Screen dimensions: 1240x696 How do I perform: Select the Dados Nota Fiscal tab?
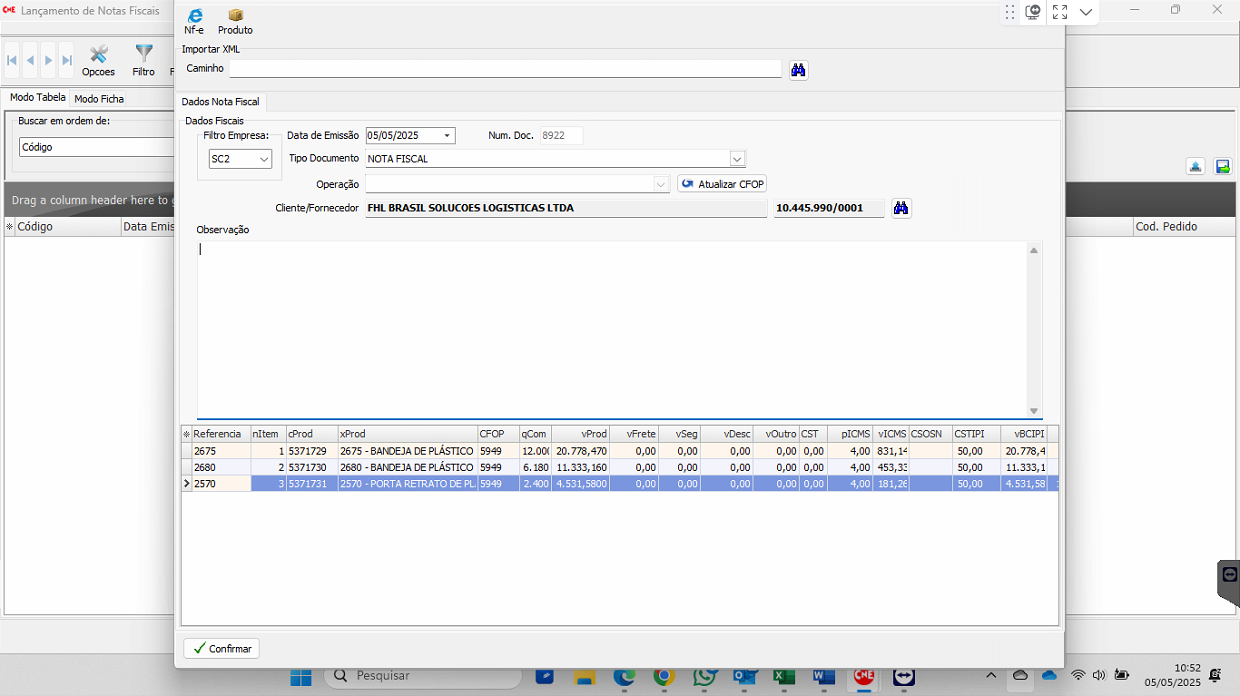pyautogui.click(x=220, y=102)
